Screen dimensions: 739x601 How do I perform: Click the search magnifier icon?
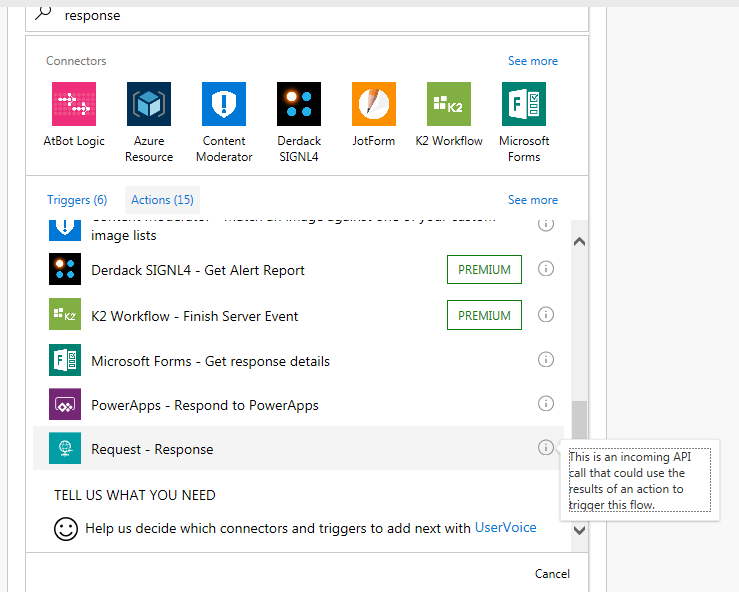click(x=43, y=13)
